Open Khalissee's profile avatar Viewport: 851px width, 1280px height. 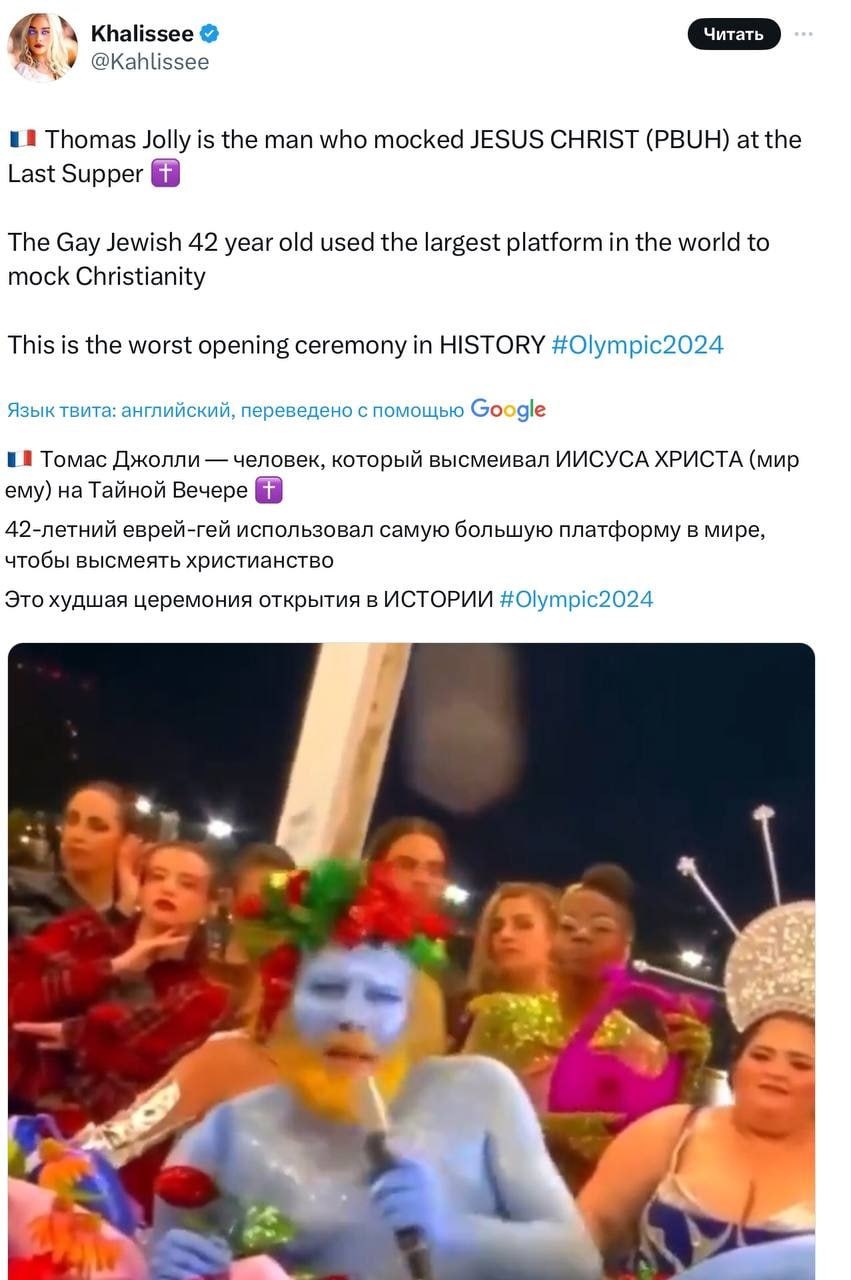click(43, 47)
